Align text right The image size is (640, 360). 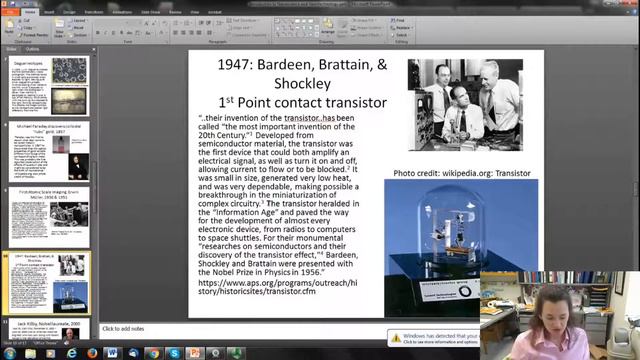(x=191, y=33)
